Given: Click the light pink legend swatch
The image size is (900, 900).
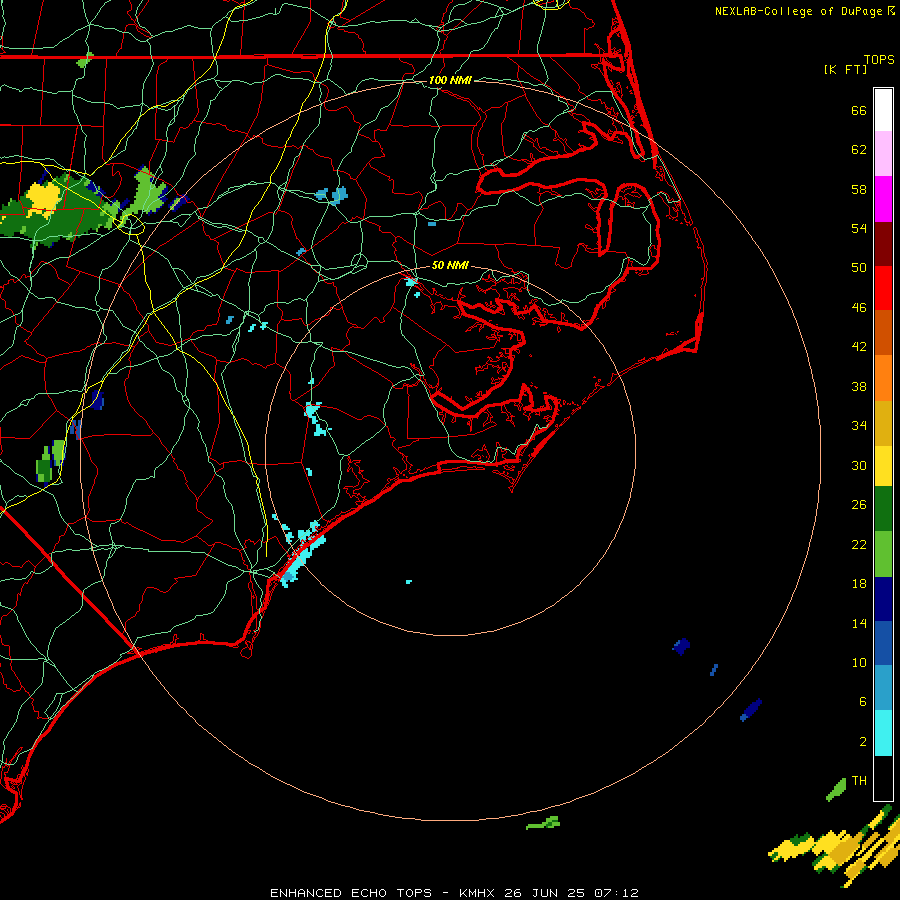Looking at the screenshot, I should pos(883,154).
